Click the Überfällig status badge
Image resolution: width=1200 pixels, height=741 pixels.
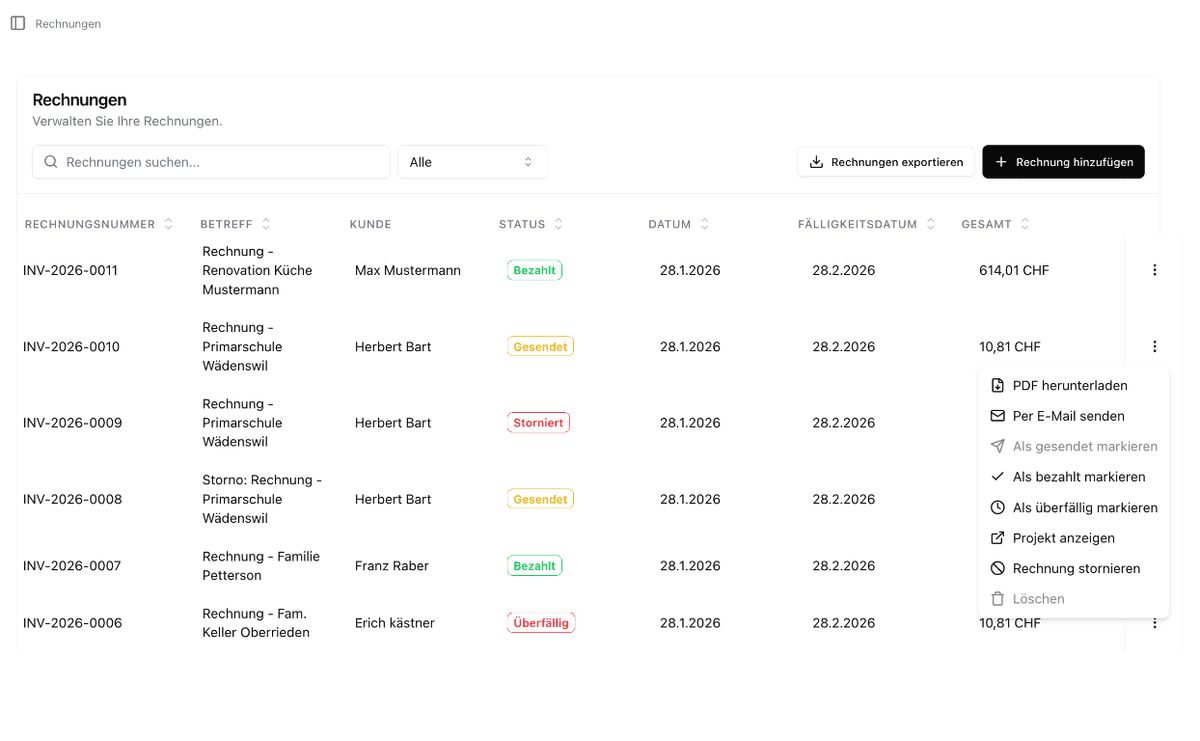pyautogui.click(x=540, y=623)
